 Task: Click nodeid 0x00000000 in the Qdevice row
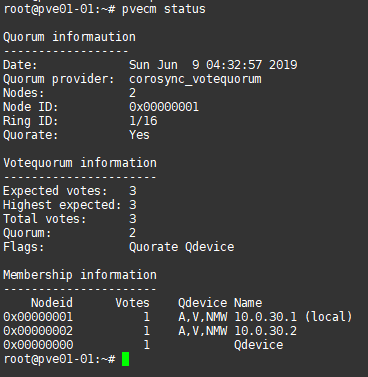(x=38, y=345)
